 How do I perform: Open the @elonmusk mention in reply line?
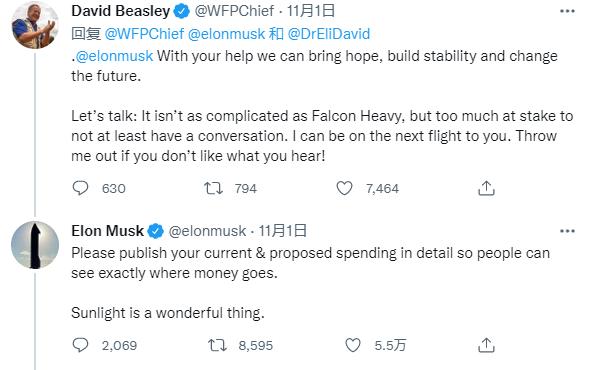(226, 34)
